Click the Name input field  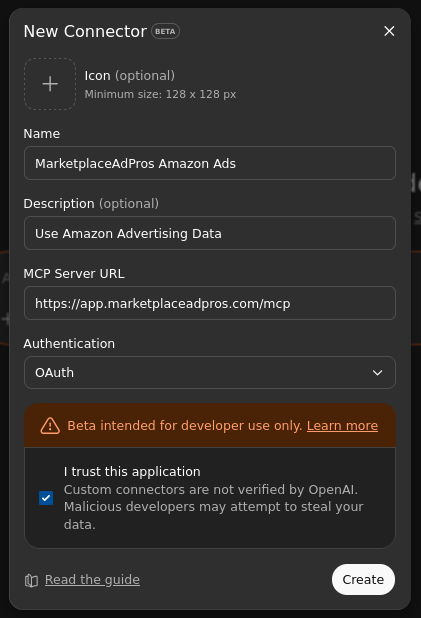210,163
